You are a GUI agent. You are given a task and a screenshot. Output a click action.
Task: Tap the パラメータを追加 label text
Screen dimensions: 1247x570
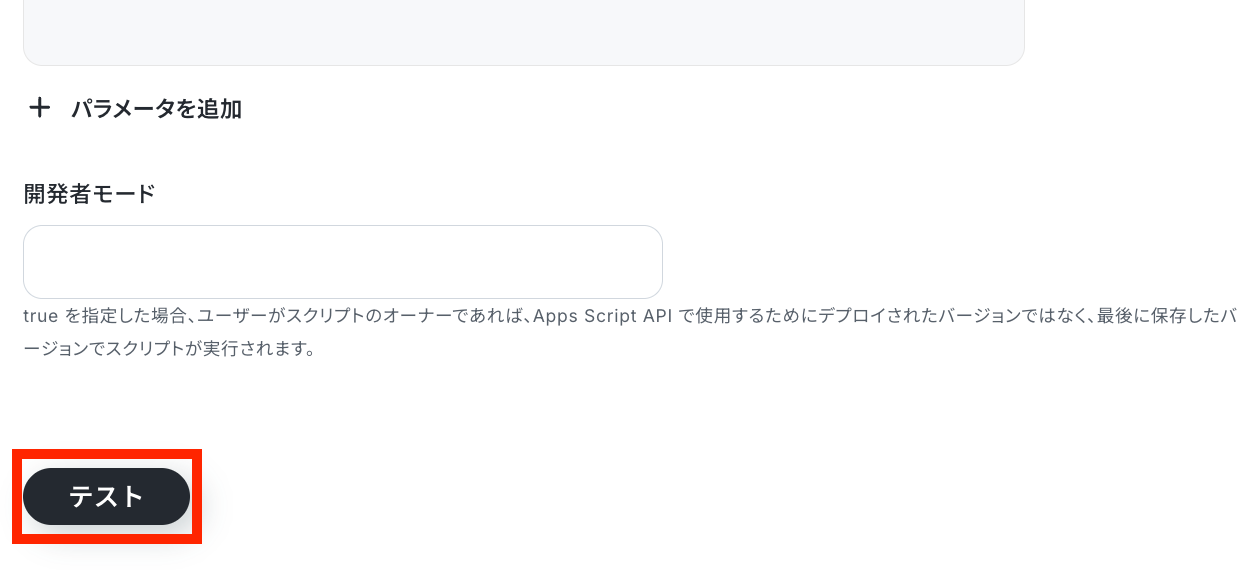pos(156,109)
